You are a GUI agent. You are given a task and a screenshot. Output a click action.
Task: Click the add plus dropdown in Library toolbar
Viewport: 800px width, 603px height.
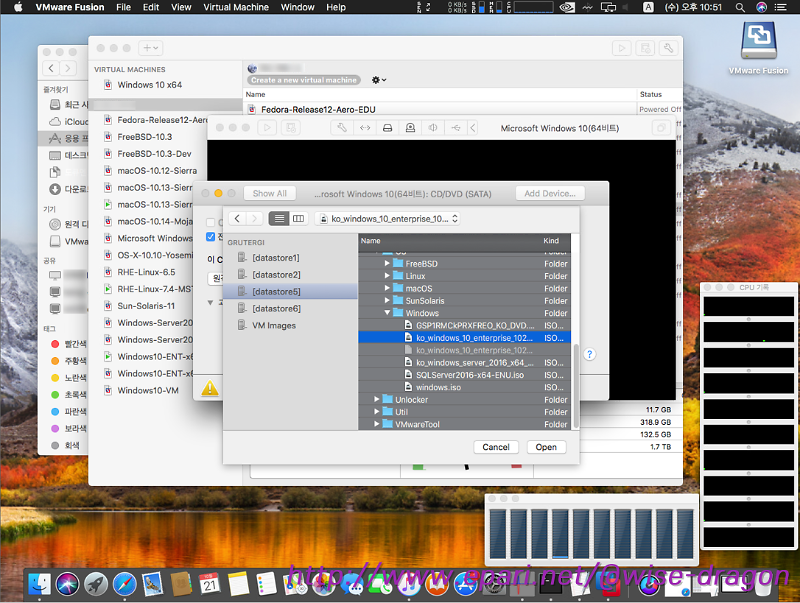151,48
